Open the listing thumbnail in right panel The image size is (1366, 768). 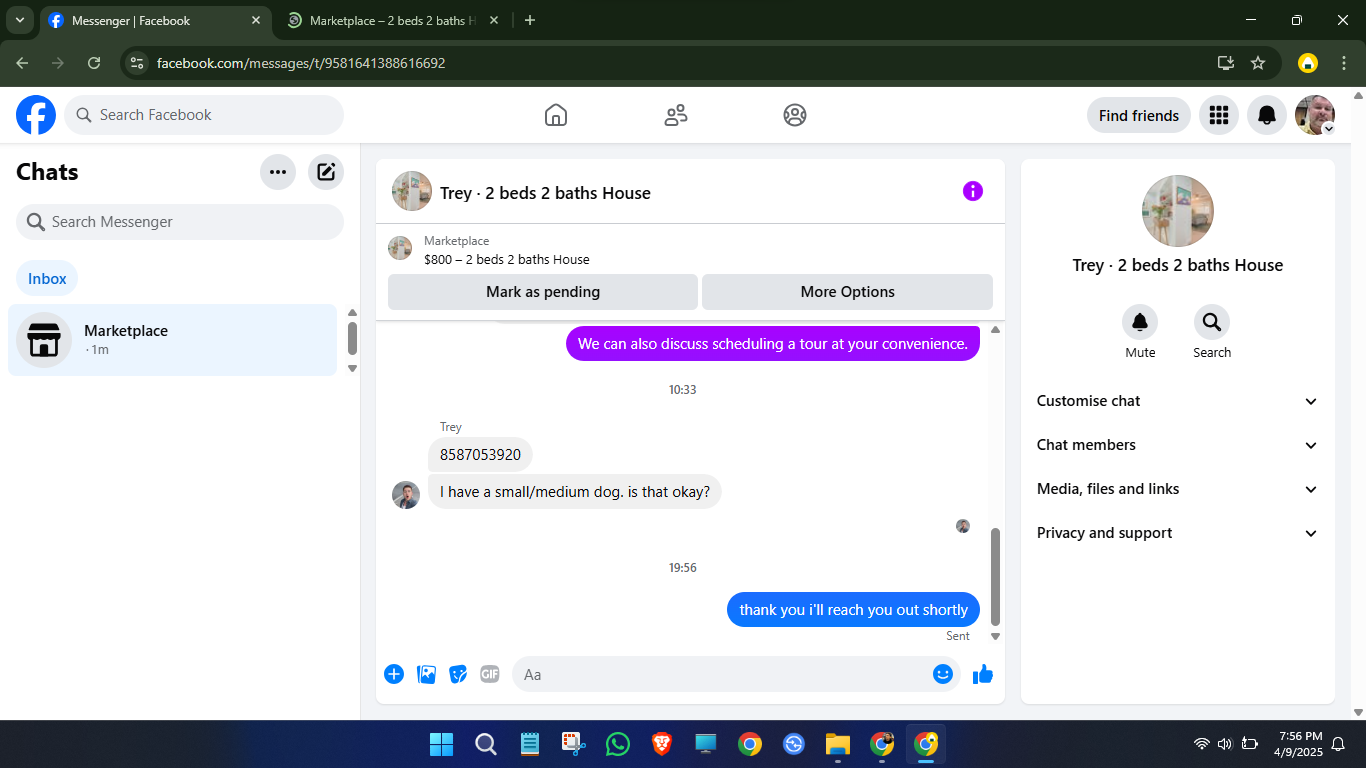click(1178, 211)
